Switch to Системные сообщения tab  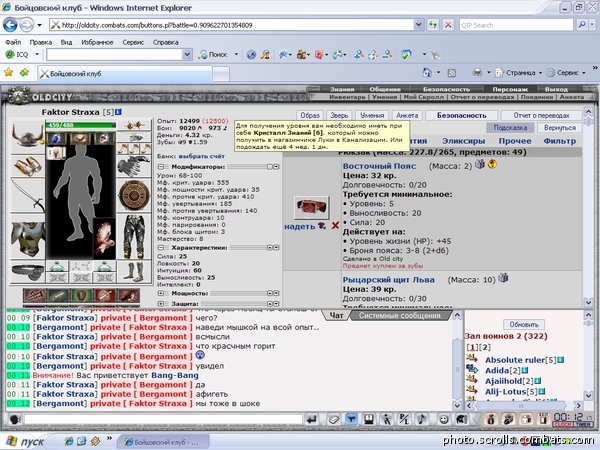(399, 316)
